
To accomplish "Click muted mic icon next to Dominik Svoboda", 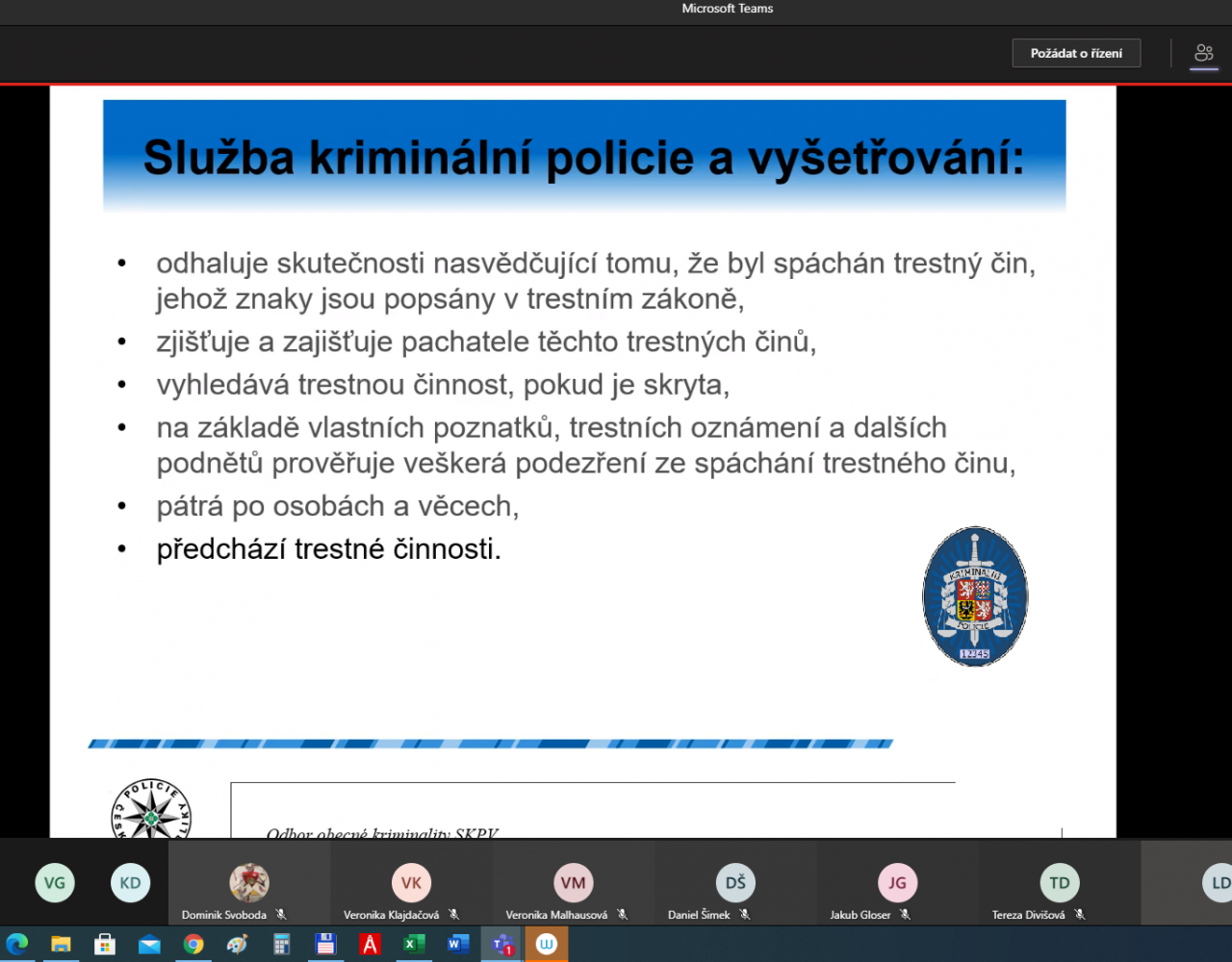I will point(281,915).
